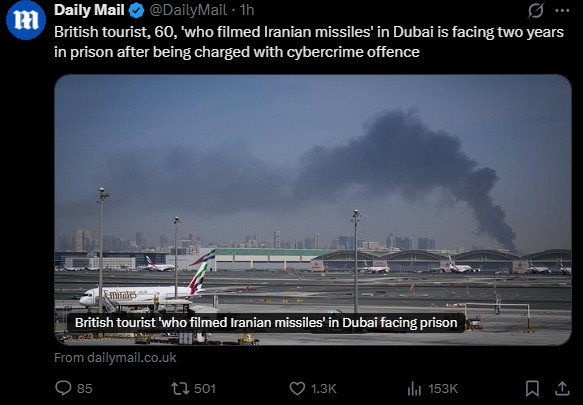Click the blue verified checkmark badge
Image resolution: width=583 pixels, height=405 pixels.
[x=136, y=10]
